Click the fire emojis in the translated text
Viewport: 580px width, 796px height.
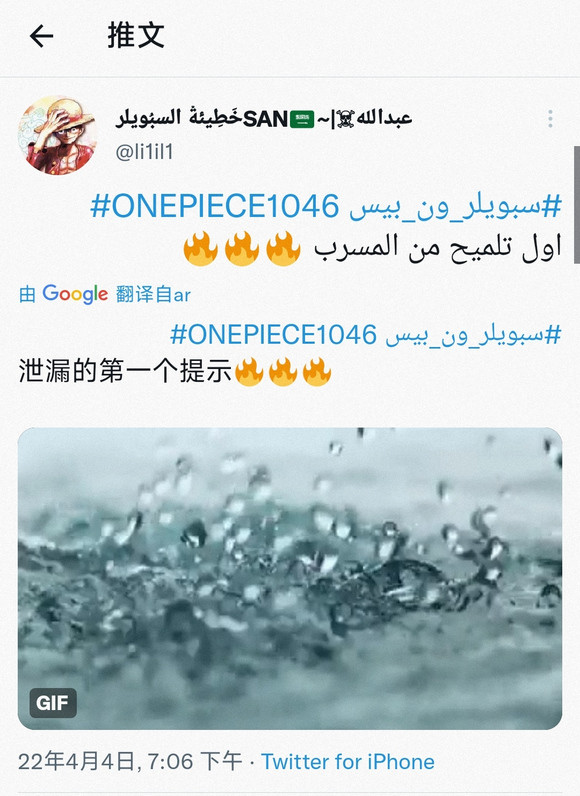(283, 372)
